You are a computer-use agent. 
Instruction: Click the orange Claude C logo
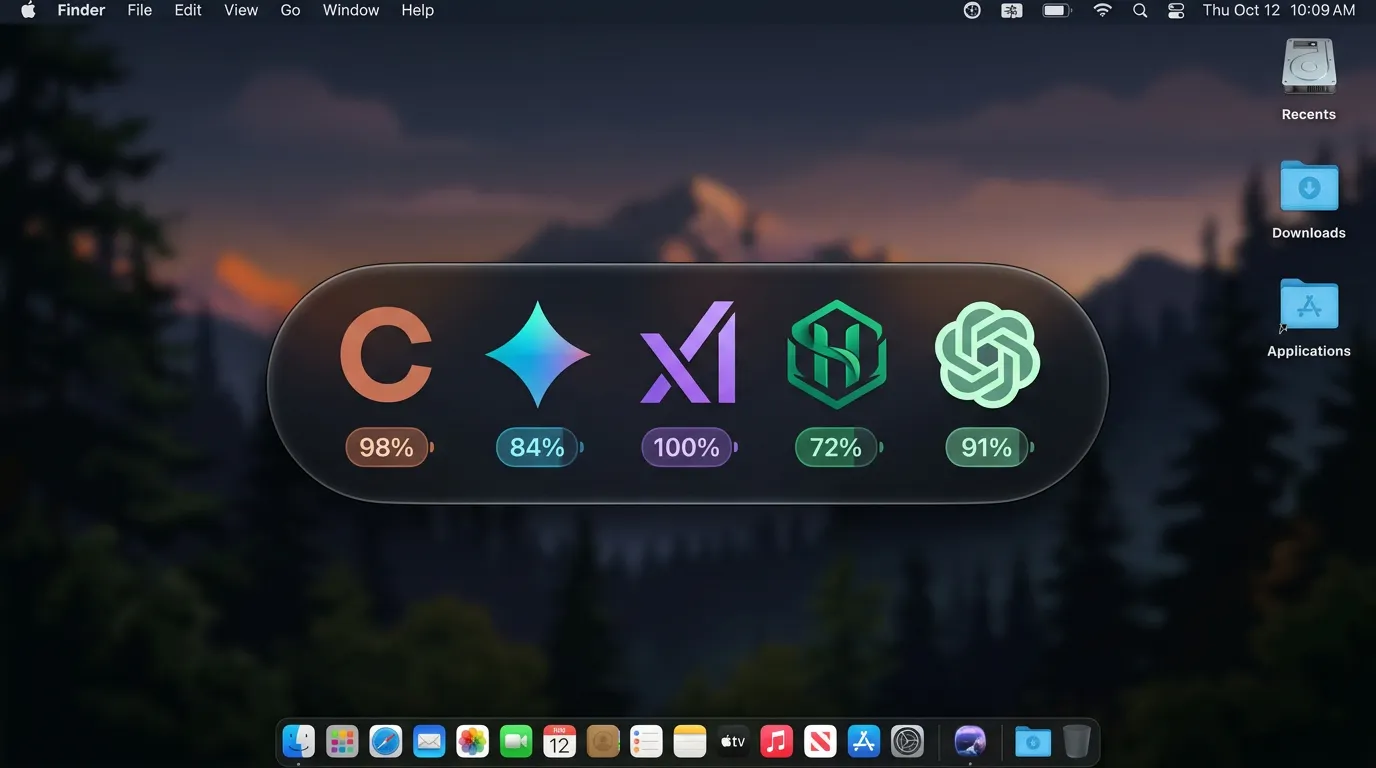tap(386, 355)
